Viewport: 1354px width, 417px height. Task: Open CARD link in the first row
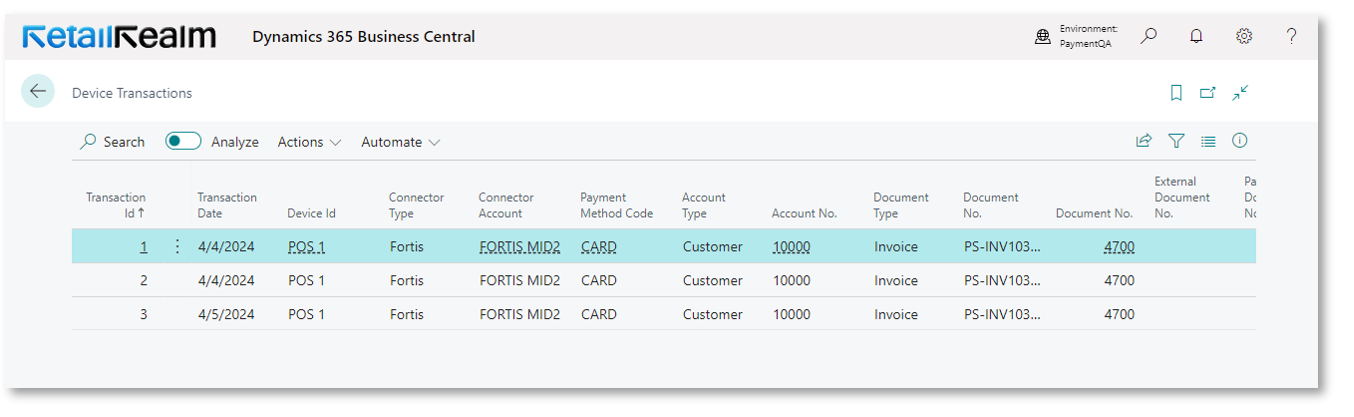[x=599, y=246]
